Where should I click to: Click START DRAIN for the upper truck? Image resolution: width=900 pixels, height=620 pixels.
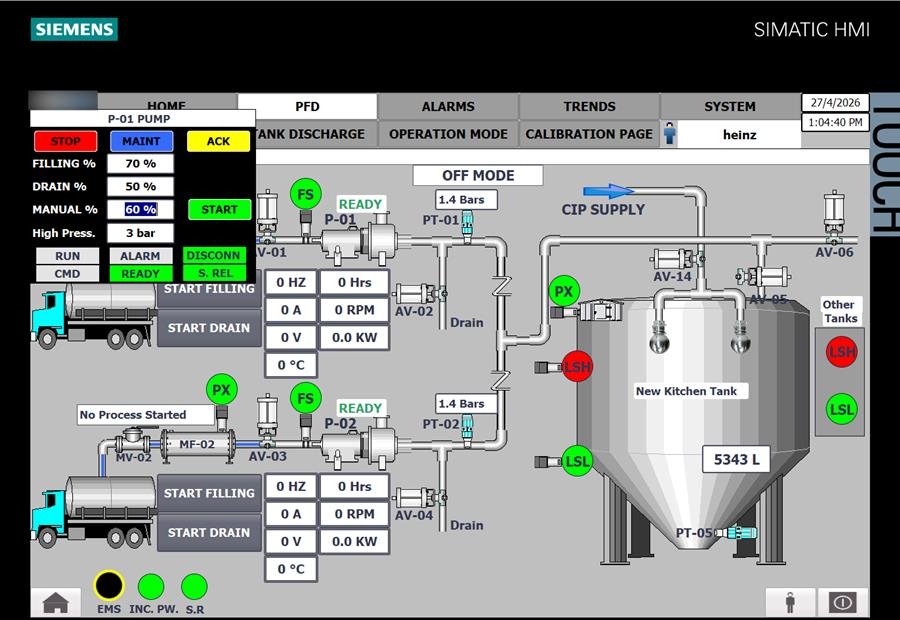tap(209, 328)
